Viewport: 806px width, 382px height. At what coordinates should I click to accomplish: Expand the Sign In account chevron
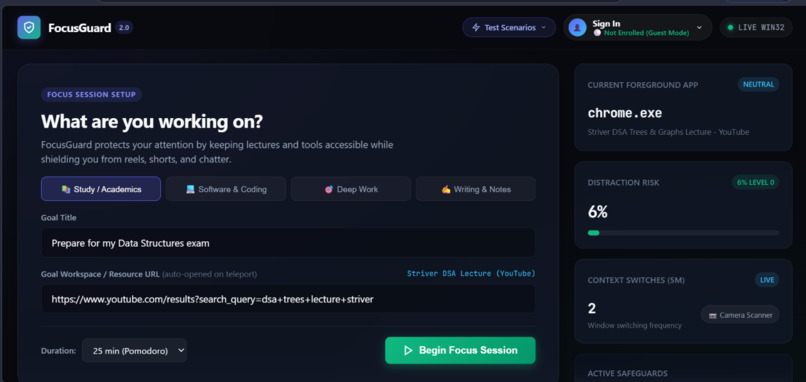click(699, 27)
